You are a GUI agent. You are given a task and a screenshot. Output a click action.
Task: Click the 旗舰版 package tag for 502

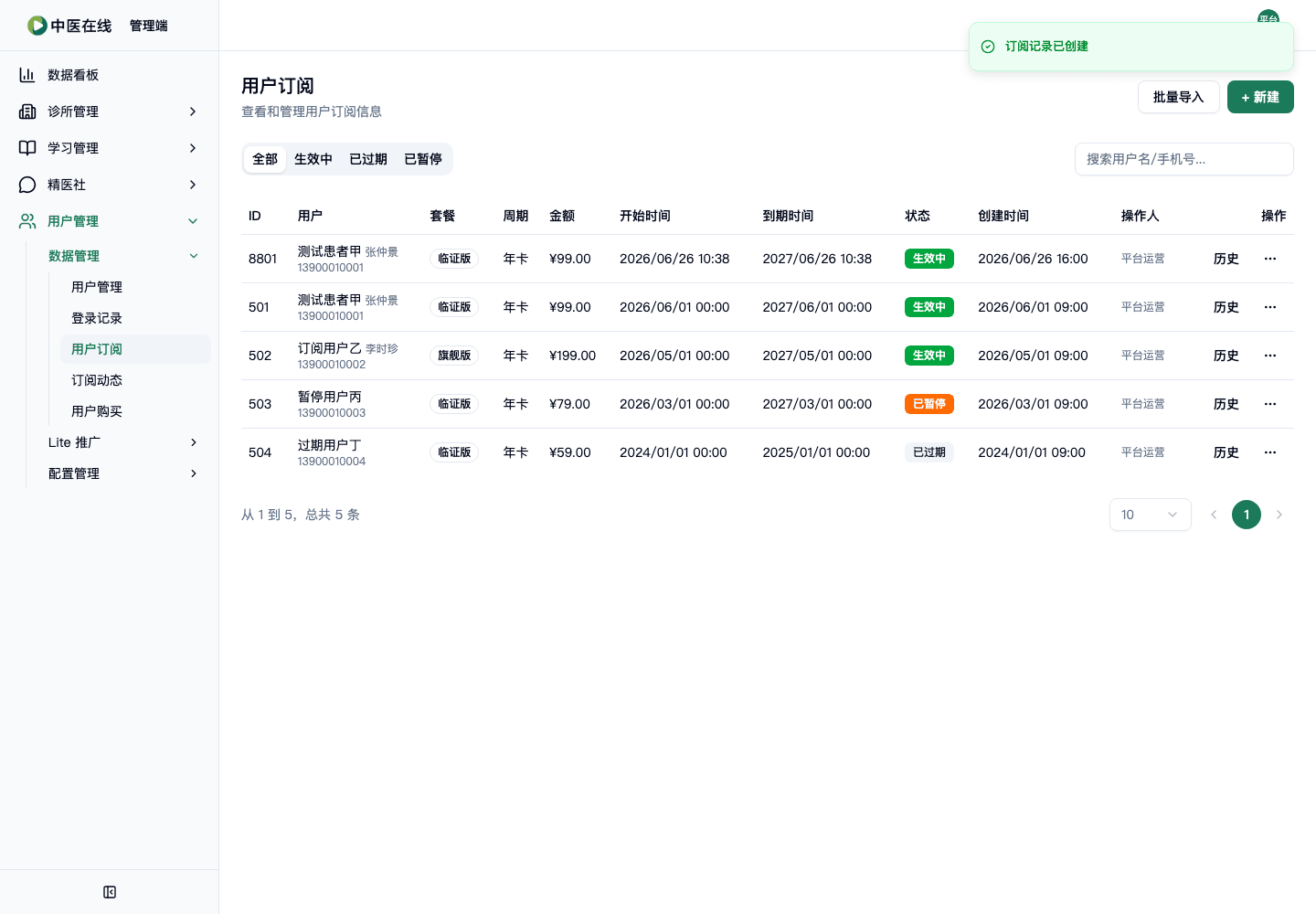pyautogui.click(x=454, y=356)
